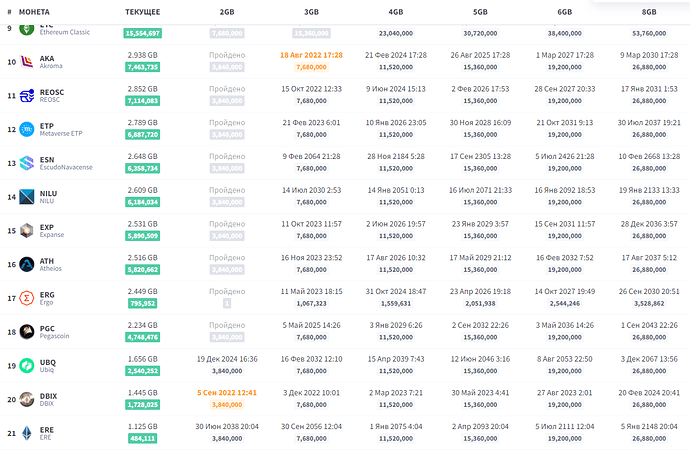Click green block badge 5,820,662
The width and height of the screenshot is (690, 450).
(x=143, y=270)
